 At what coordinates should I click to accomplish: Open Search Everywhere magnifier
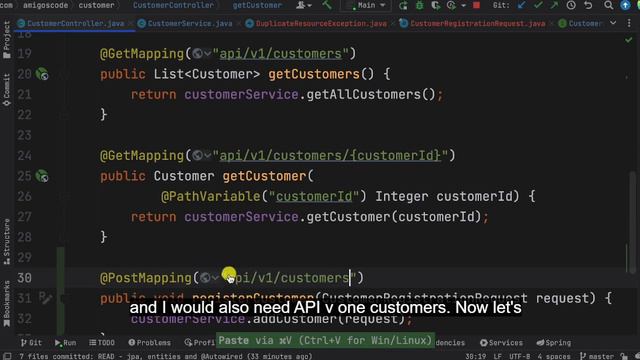pyautogui.click(x=609, y=5)
